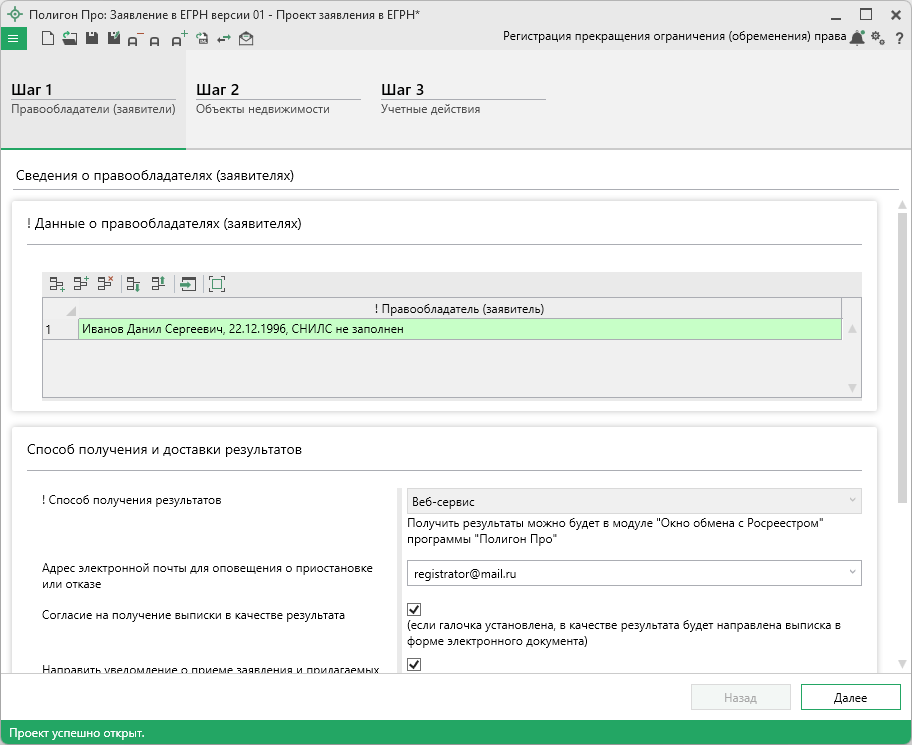Expand the applicants table to full screen
The height and width of the screenshot is (745, 912).
217,284
